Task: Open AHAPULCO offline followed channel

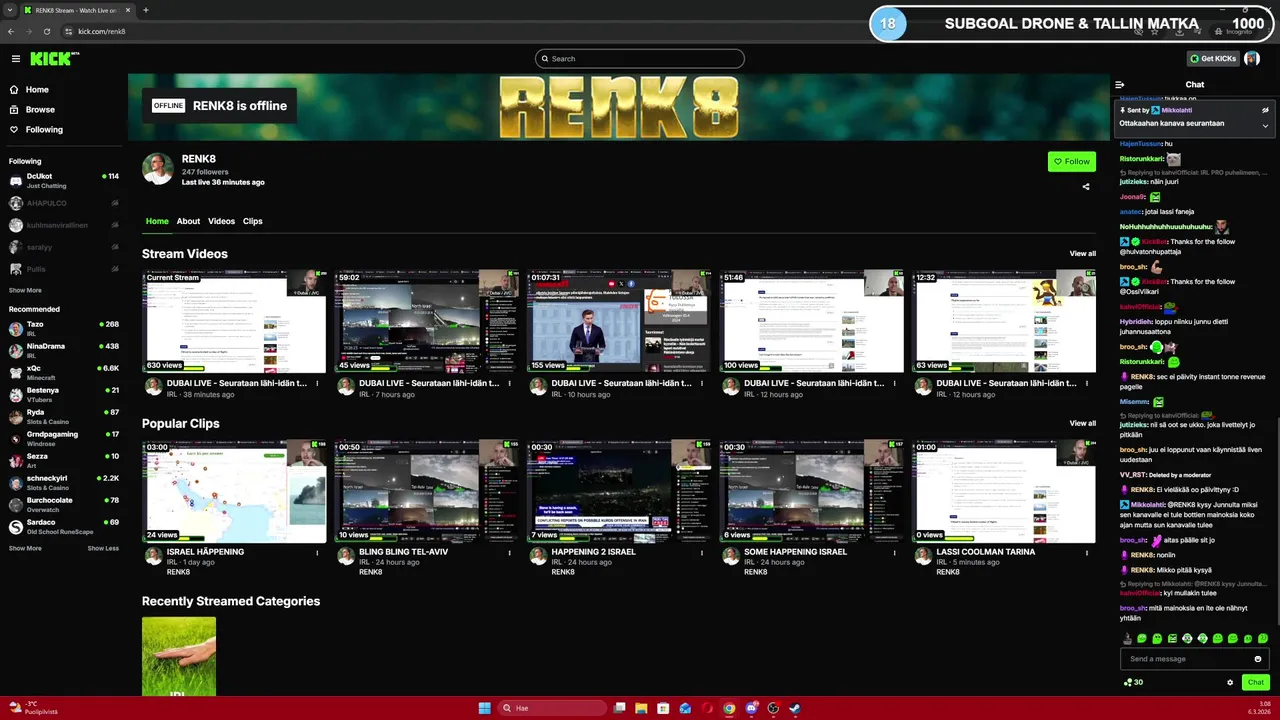Action: [64, 203]
